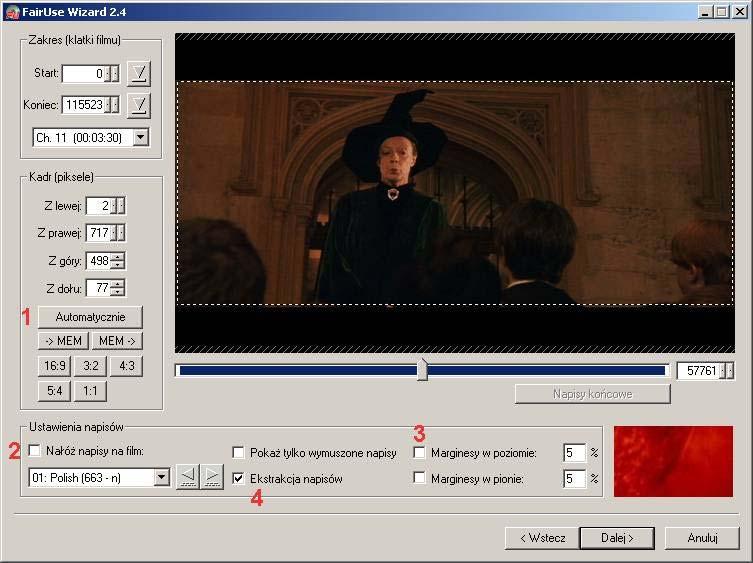
Task: Store crop with -> MEM button
Action: [63, 341]
